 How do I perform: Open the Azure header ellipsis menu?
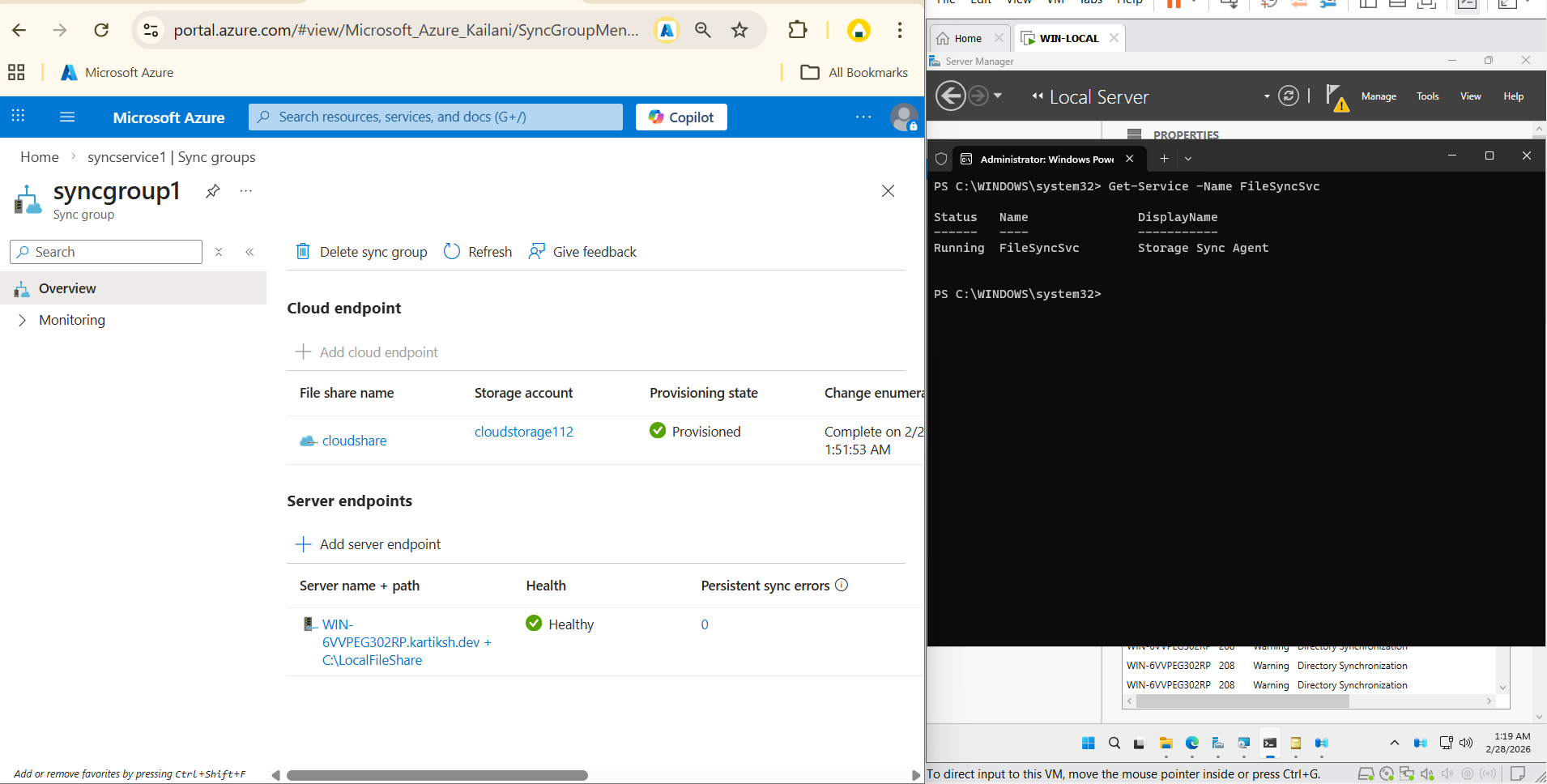click(863, 117)
